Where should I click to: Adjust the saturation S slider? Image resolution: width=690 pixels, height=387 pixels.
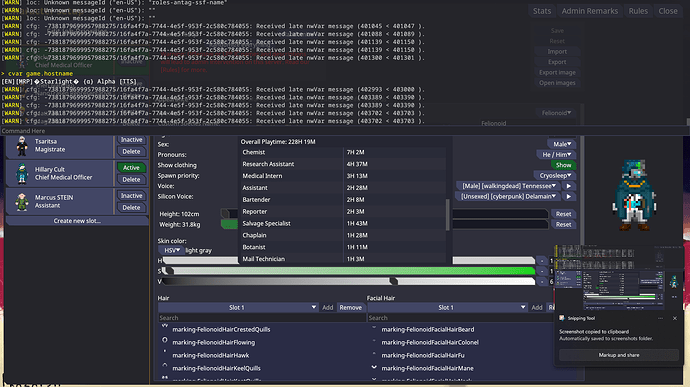pos(349,271)
